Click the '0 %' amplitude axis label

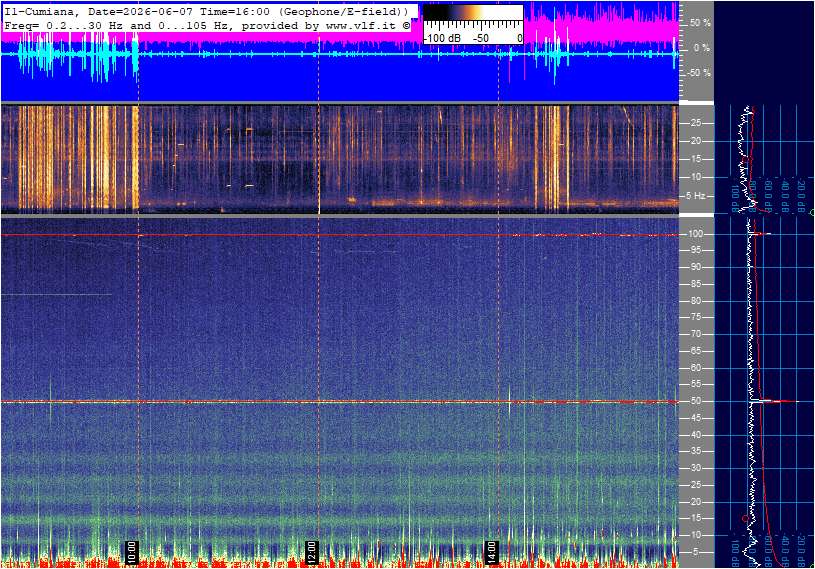702,48
